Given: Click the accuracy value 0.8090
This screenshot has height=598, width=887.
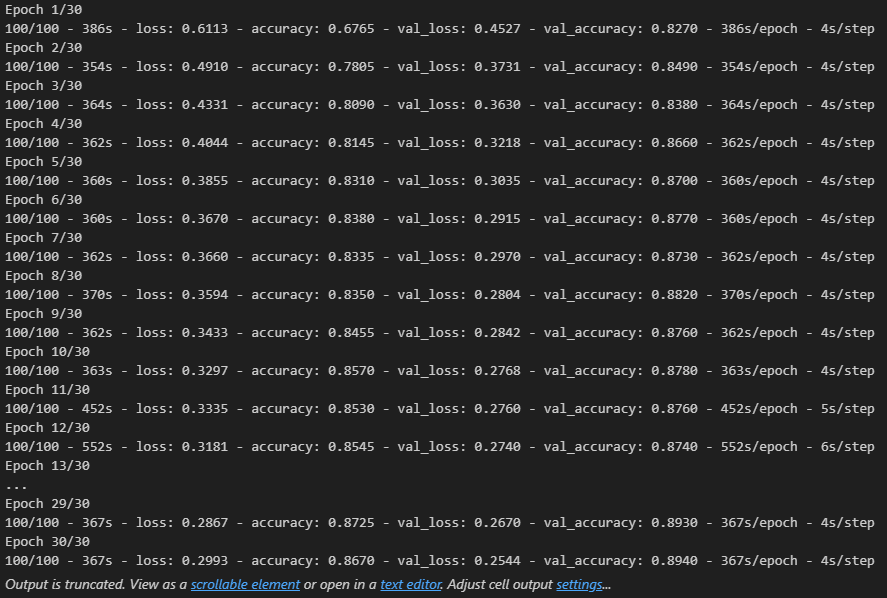Looking at the screenshot, I should coord(351,105).
